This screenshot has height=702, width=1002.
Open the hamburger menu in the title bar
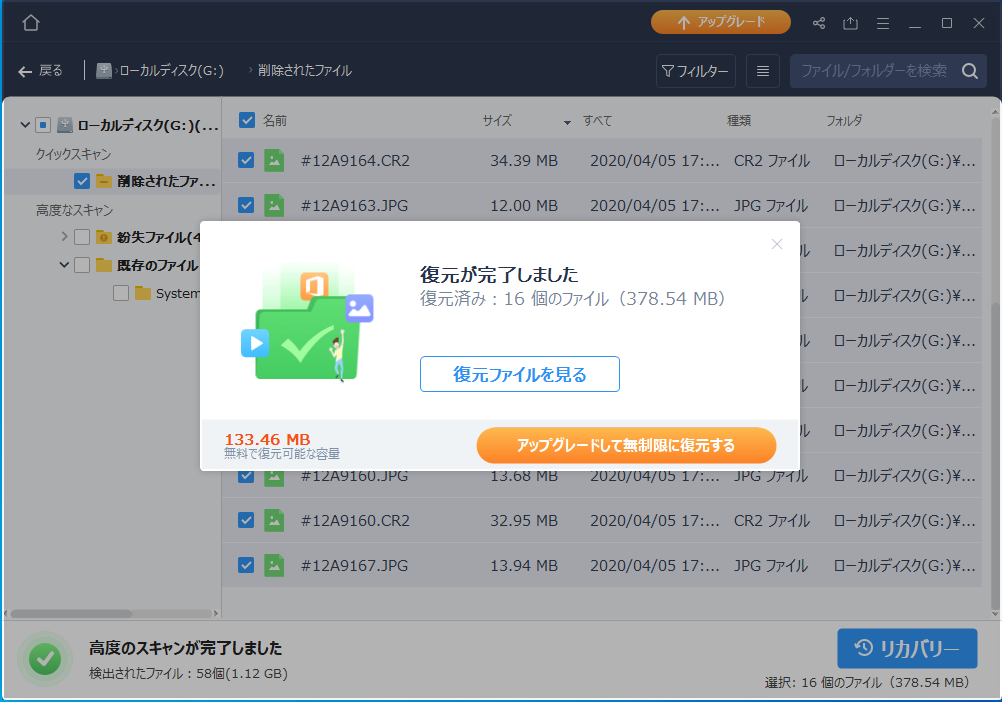tap(883, 22)
